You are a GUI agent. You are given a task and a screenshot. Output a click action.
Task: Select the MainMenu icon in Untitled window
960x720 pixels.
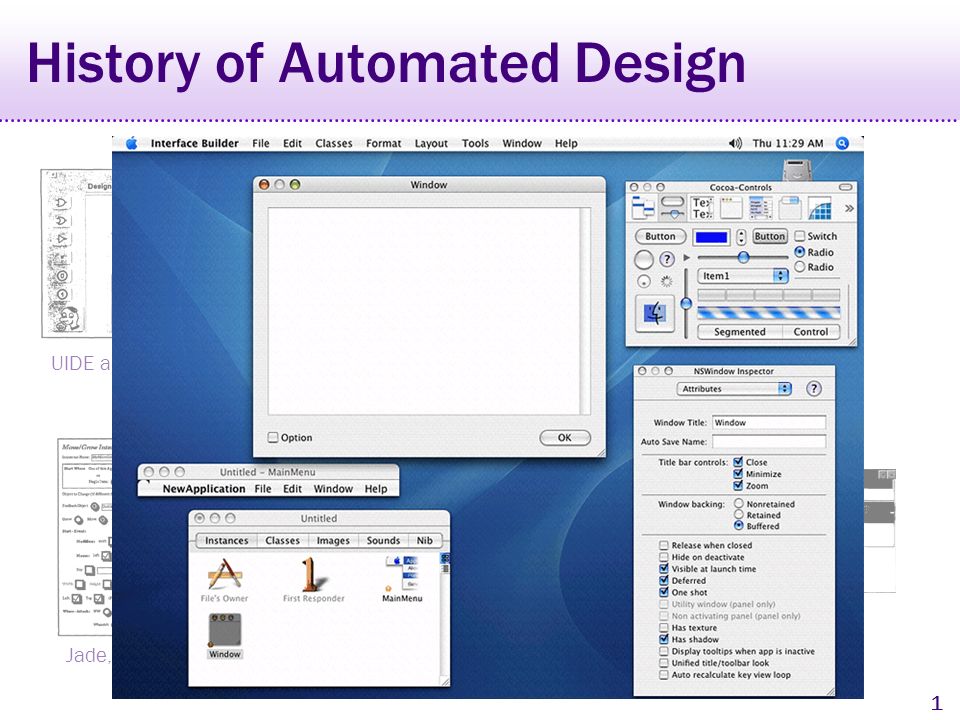click(402, 580)
